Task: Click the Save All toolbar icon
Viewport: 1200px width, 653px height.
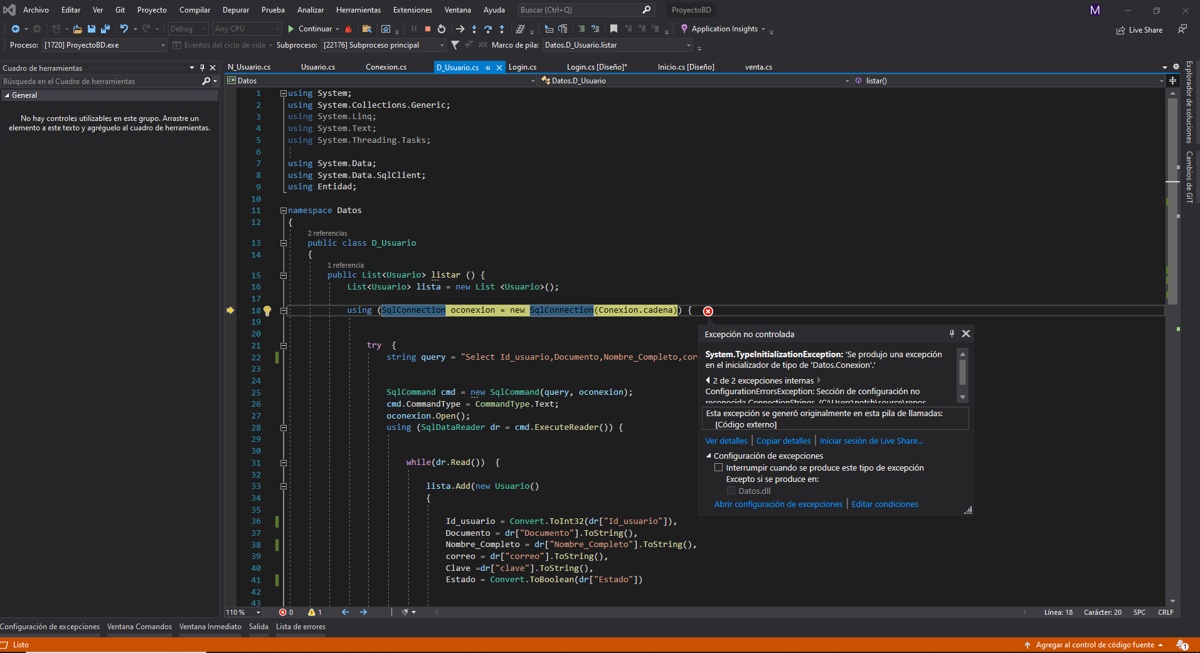Action: coord(105,29)
